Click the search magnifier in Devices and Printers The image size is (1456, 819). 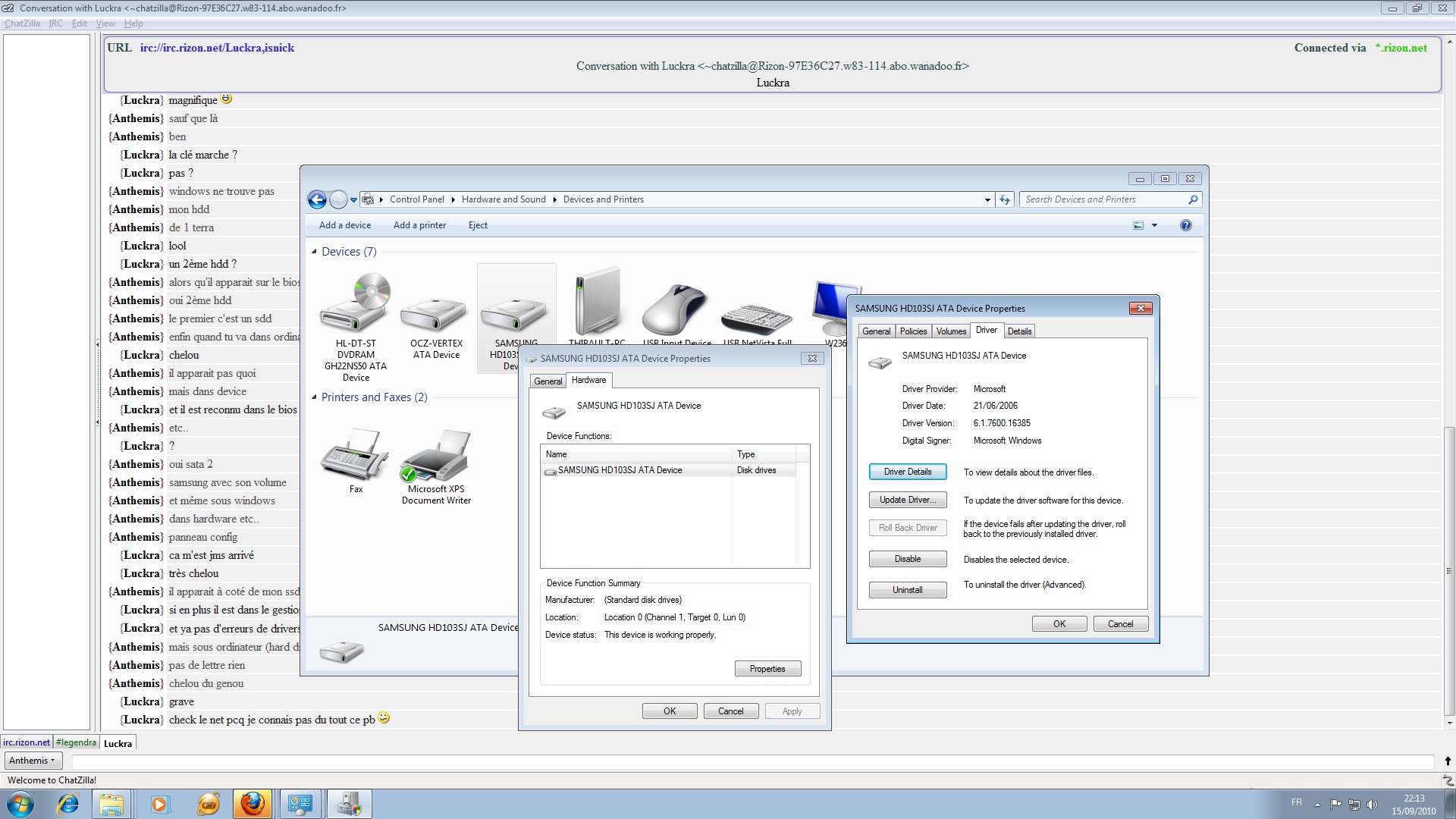1193,199
